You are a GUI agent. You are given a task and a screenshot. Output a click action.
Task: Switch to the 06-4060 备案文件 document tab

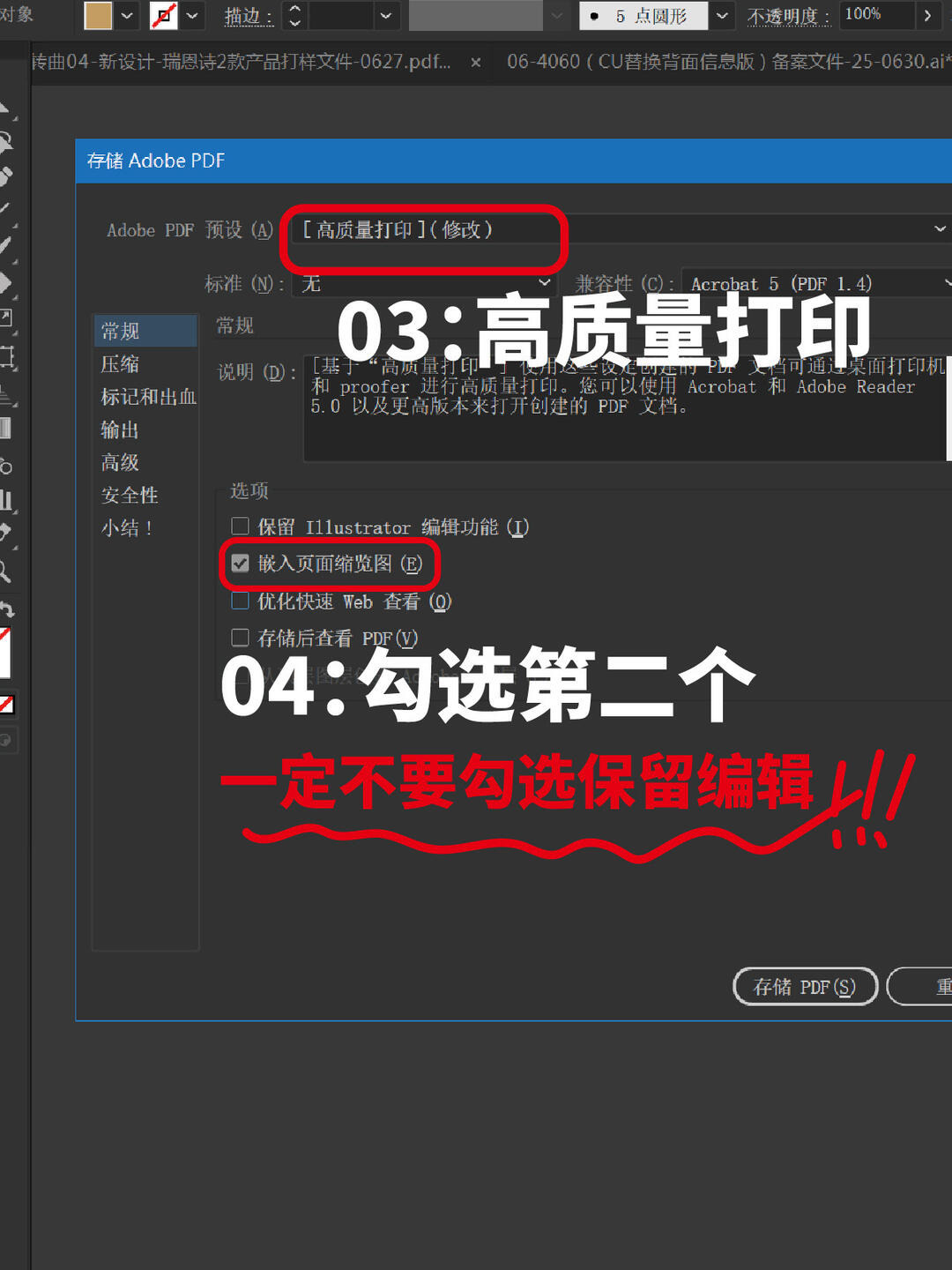pos(728,62)
